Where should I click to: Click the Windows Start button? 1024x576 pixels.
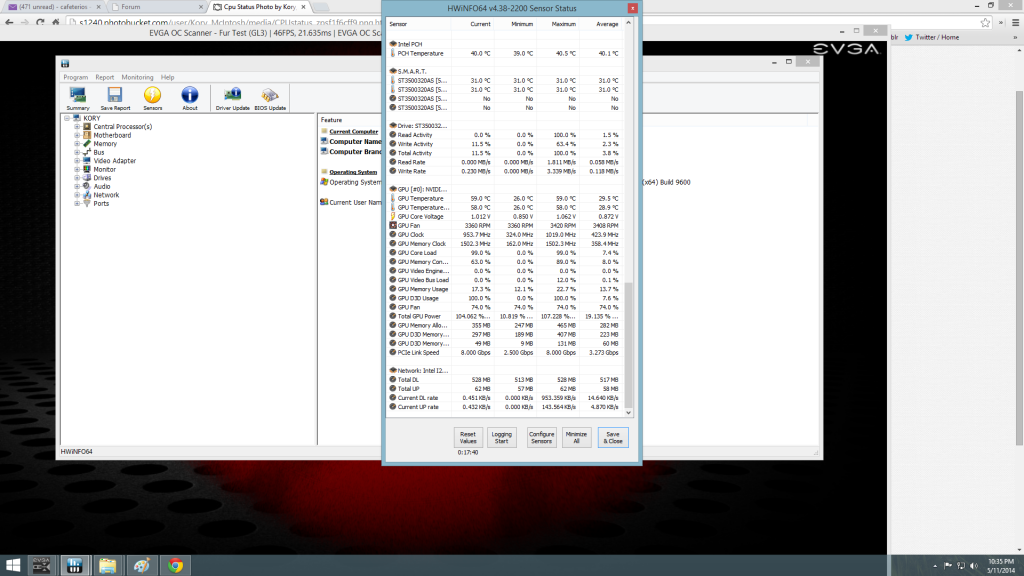point(11,565)
